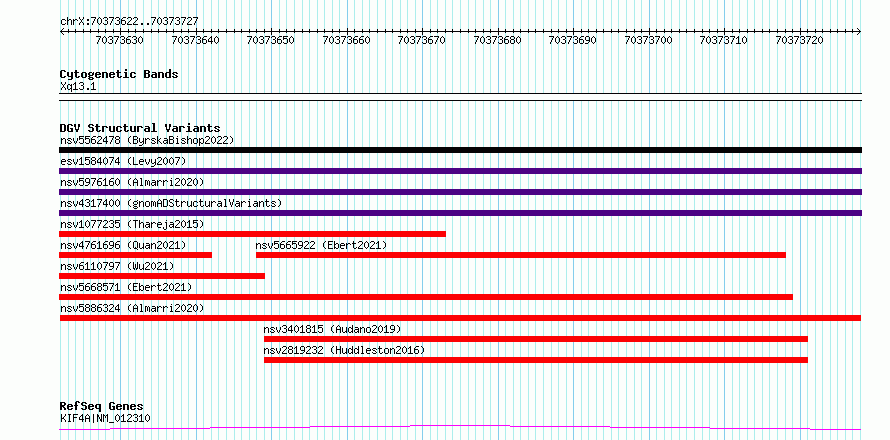Click ruler position 70373720
This screenshot has width=890, height=440.
point(799,40)
